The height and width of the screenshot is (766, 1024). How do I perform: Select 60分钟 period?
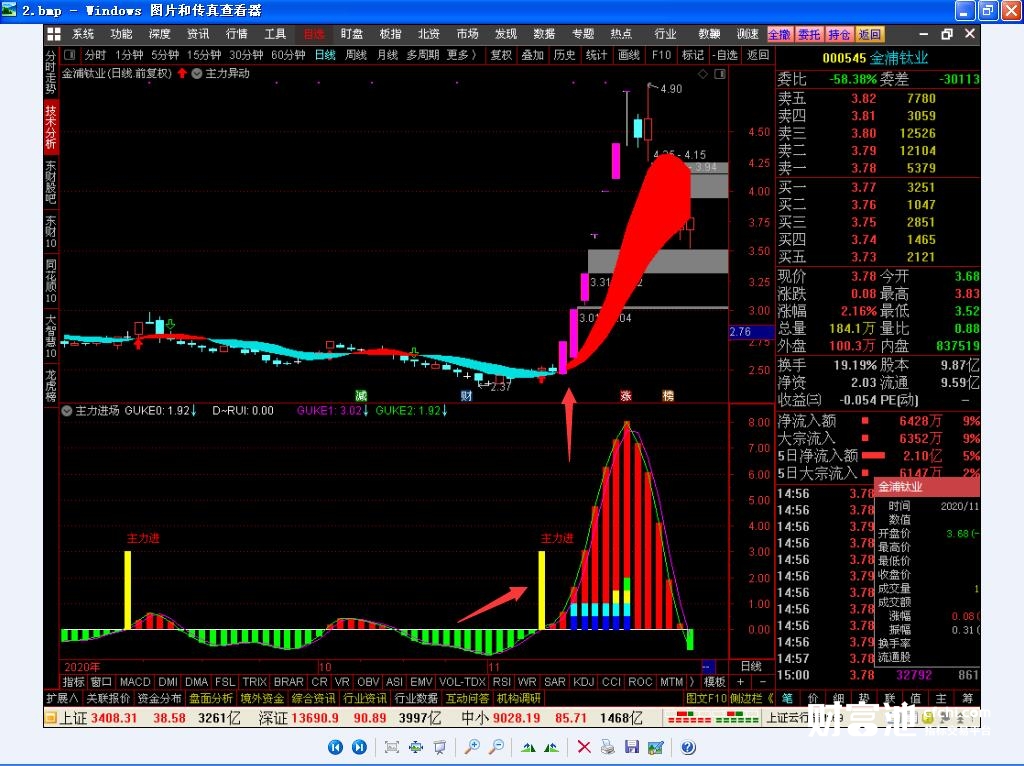[x=288, y=55]
